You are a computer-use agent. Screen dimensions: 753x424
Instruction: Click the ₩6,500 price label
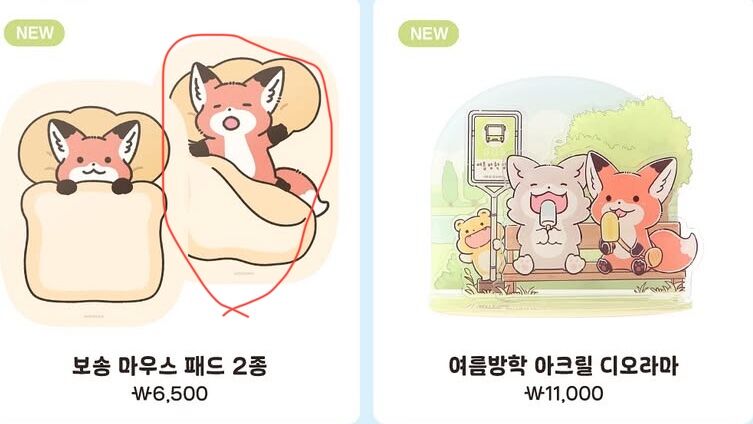pos(170,394)
